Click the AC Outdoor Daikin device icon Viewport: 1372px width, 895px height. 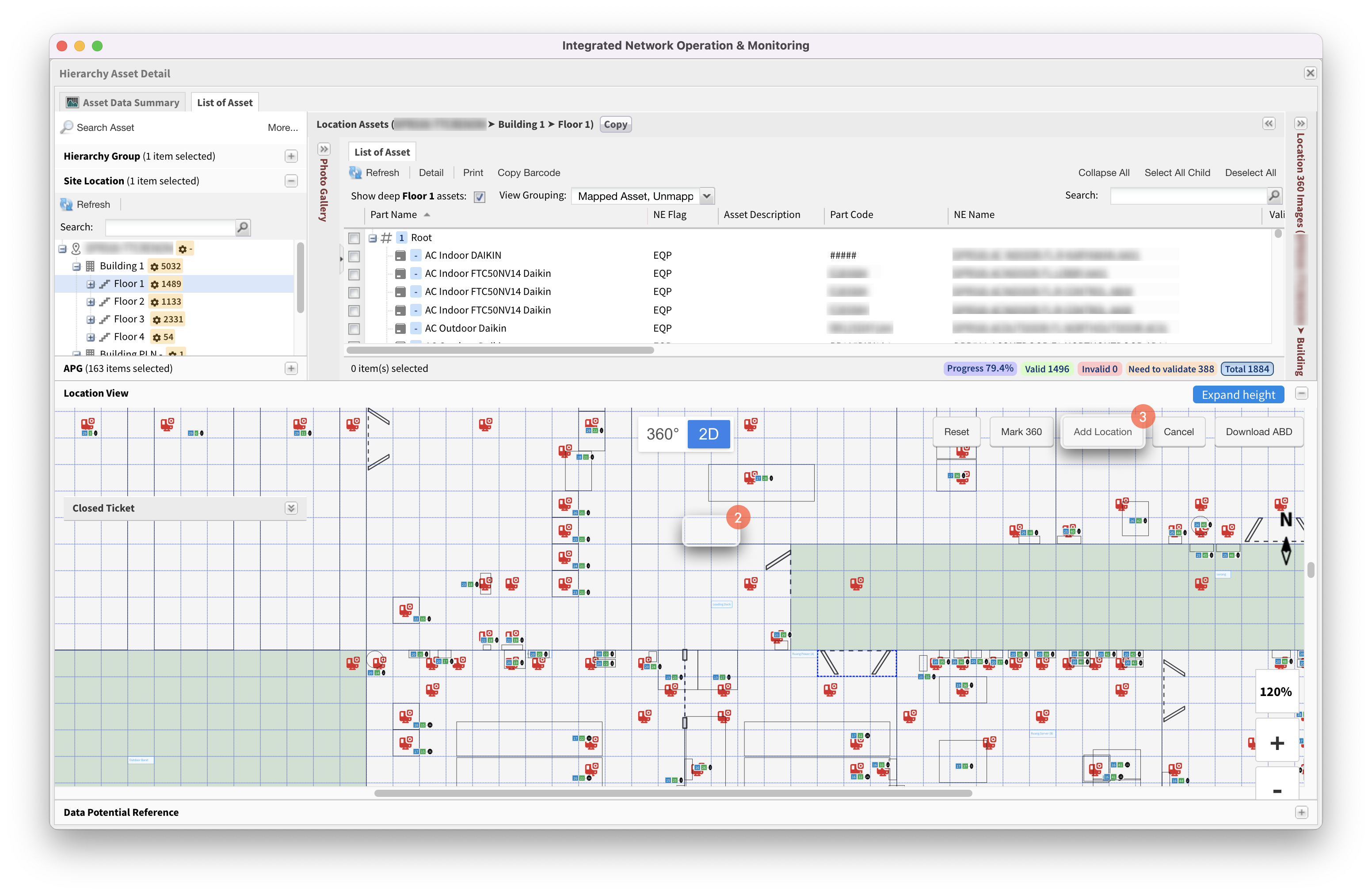(x=400, y=328)
